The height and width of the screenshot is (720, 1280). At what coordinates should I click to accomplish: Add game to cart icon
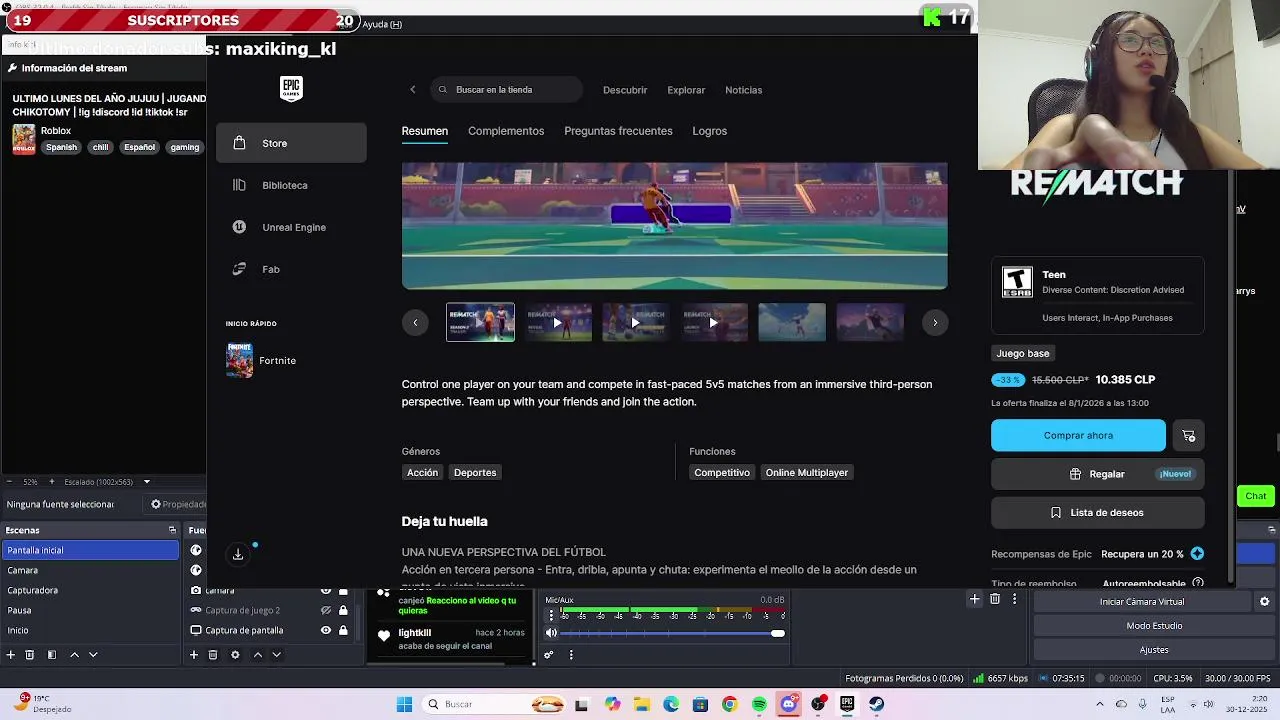point(1188,435)
